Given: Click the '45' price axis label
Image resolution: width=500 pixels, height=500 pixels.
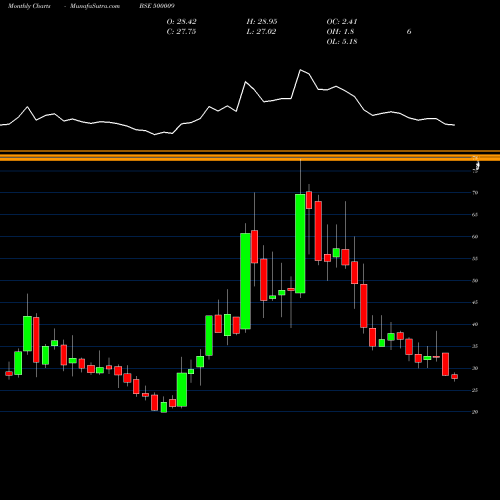Looking at the screenshot, I should click(x=475, y=303).
